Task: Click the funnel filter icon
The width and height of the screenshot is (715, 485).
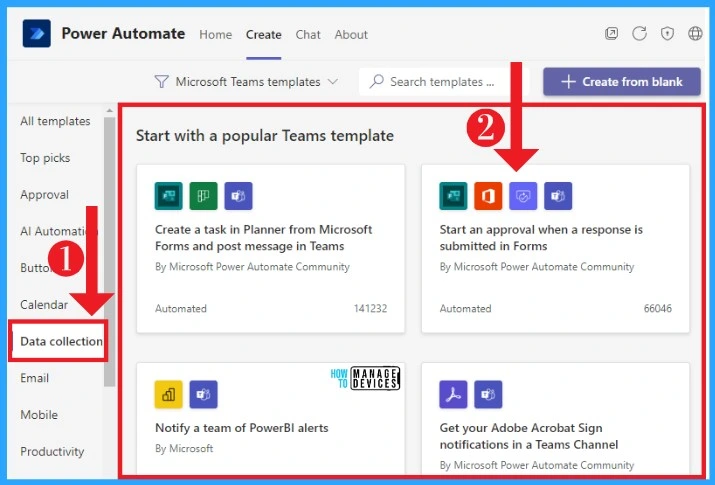Action: [161, 82]
